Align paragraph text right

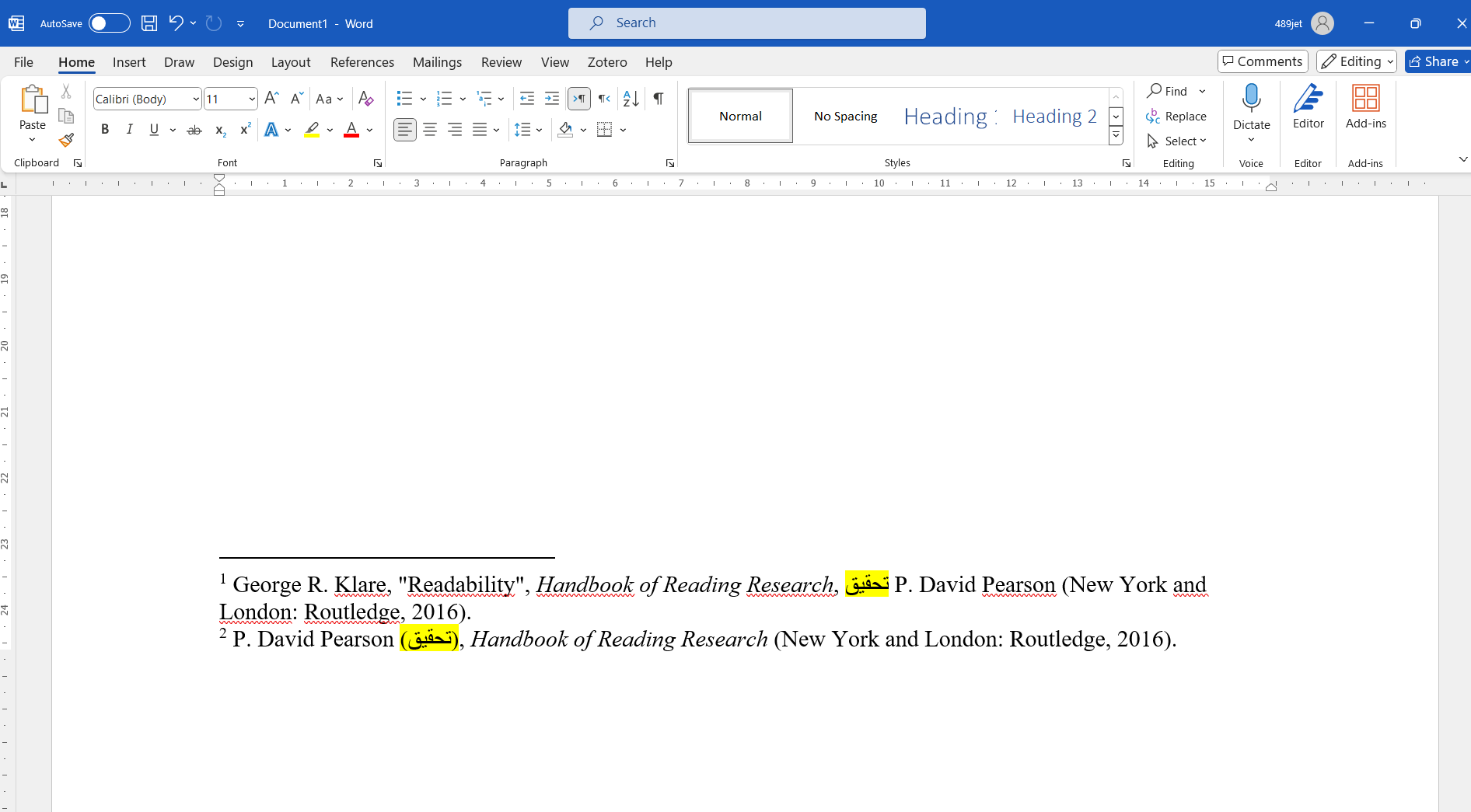(x=455, y=130)
